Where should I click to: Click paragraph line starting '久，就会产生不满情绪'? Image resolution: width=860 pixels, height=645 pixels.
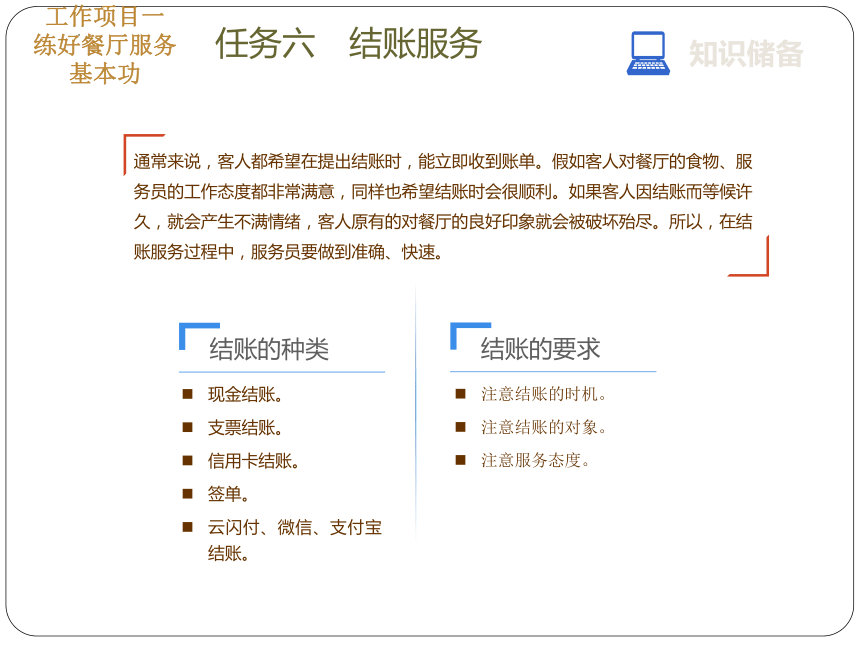pos(443,222)
